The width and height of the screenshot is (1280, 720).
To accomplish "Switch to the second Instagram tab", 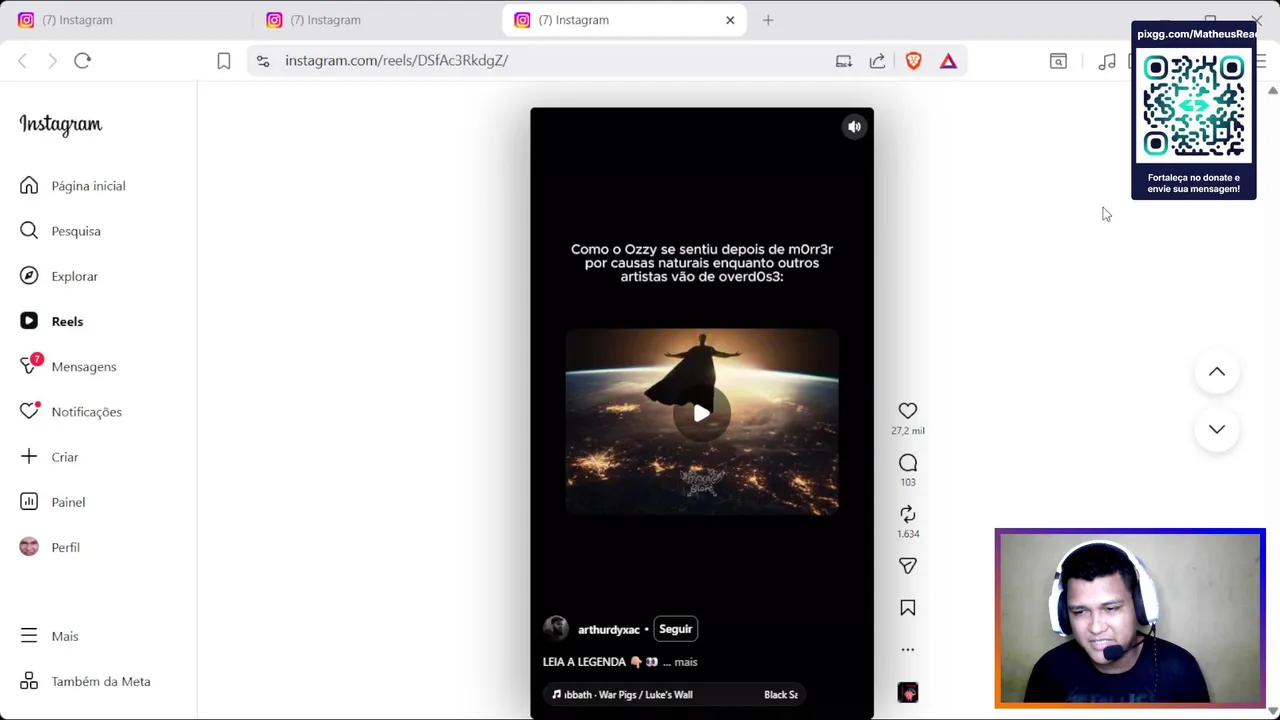I will point(375,20).
